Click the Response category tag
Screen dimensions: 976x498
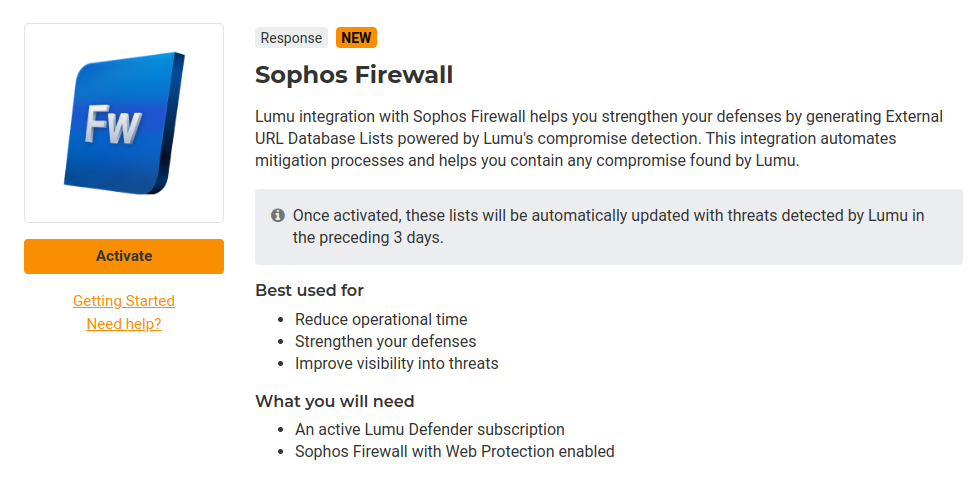click(x=291, y=38)
